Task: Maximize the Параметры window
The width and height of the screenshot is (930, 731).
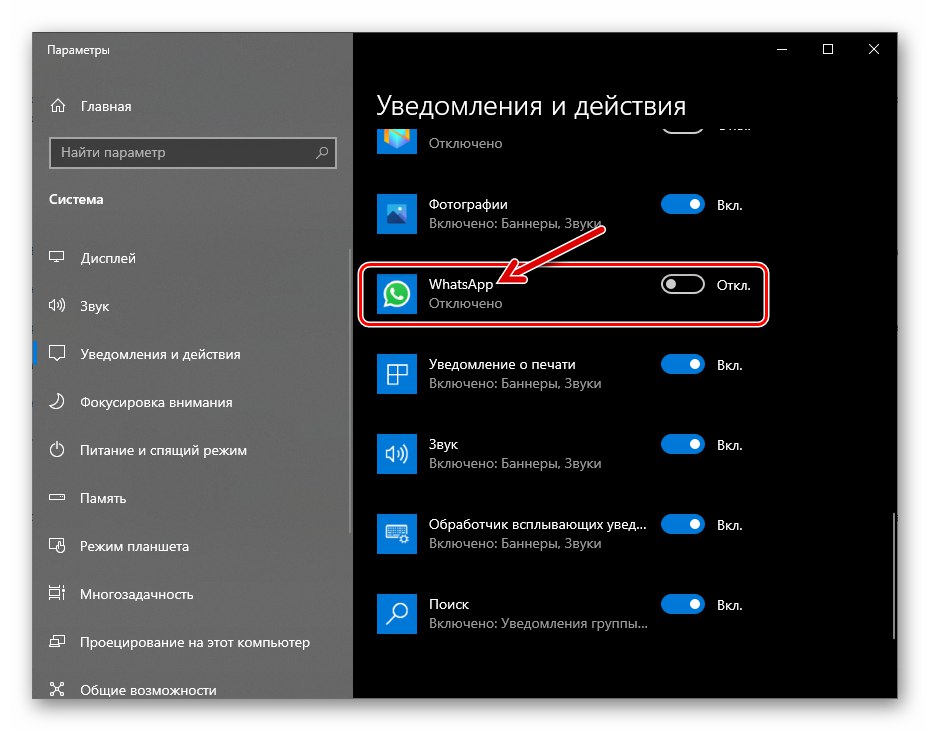Action: click(x=828, y=49)
